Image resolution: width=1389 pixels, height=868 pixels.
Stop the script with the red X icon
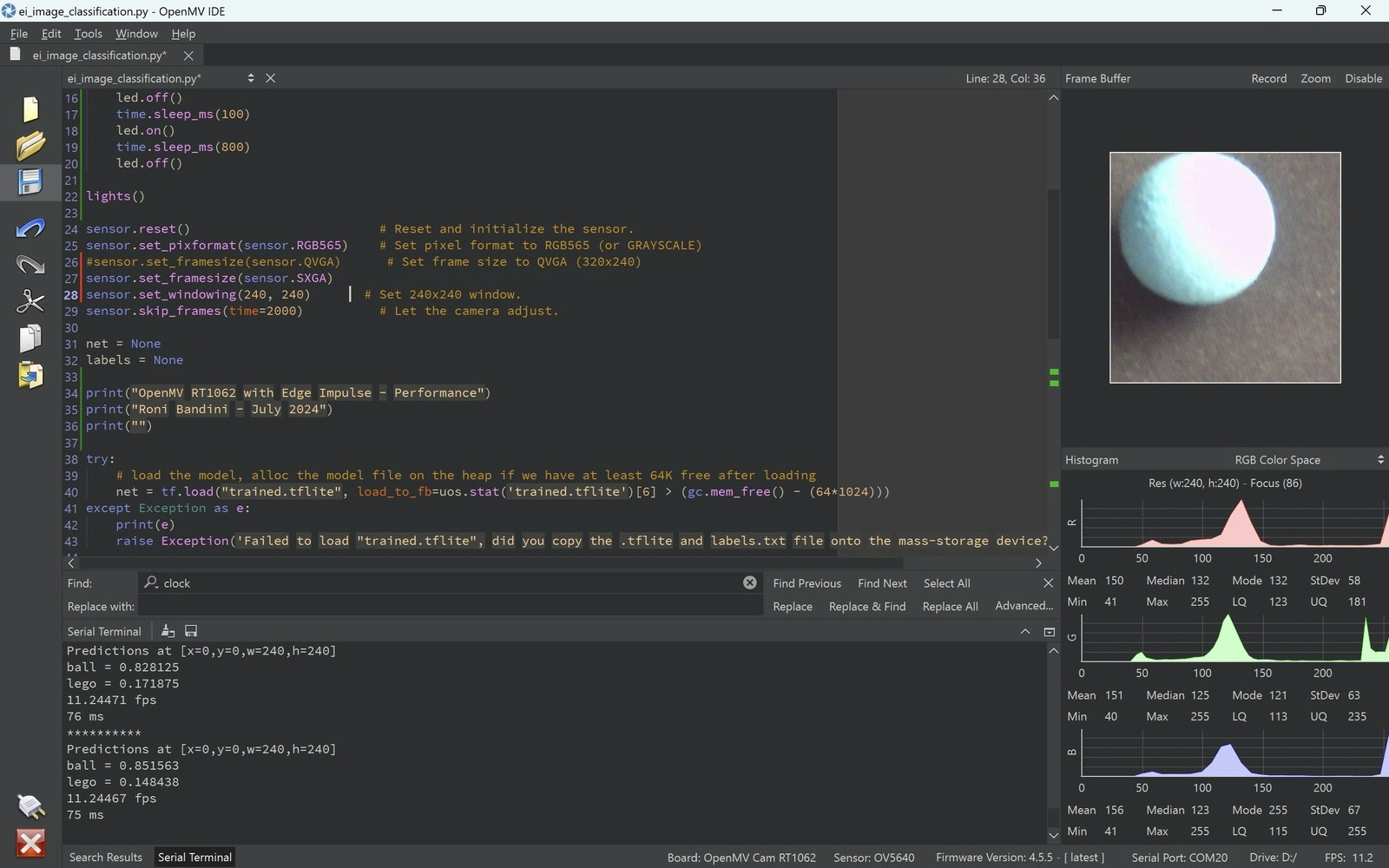(30, 843)
